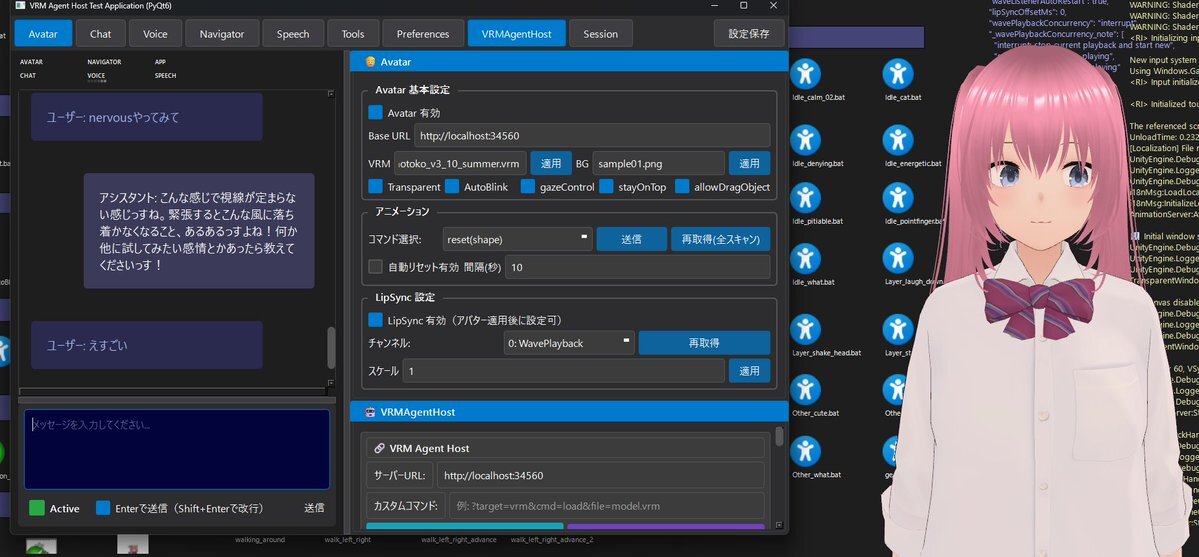Open the チャンネル WavePlayback dropdown
The height and width of the screenshot is (557, 1199).
(x=569, y=344)
